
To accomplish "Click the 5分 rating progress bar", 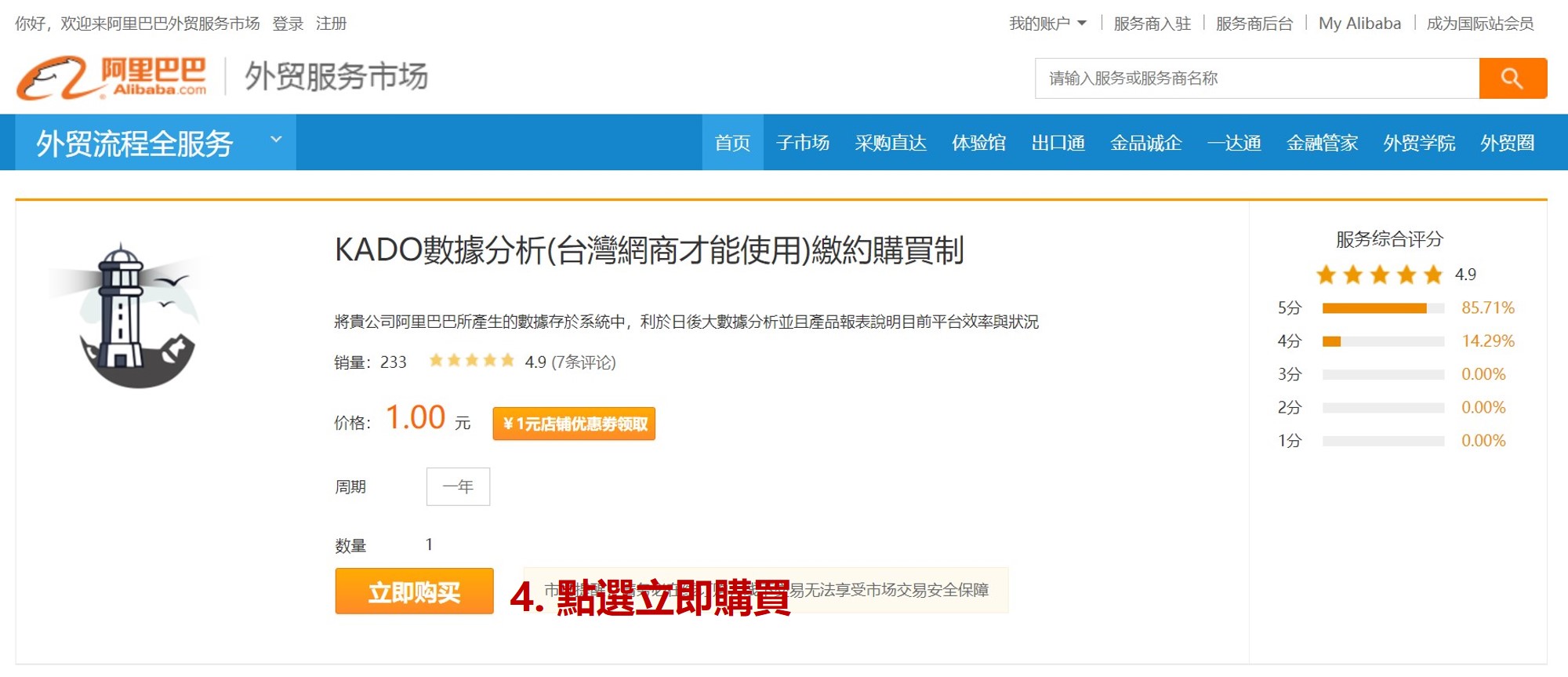I will pos(1382,308).
